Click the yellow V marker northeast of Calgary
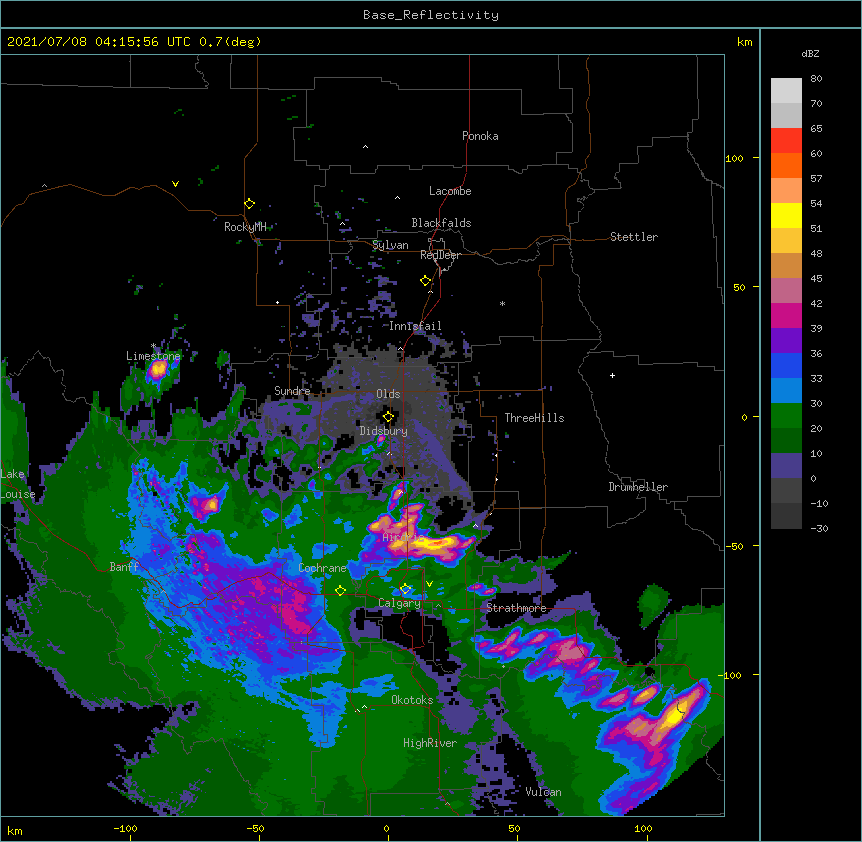This screenshot has height=842, width=862. [429, 583]
